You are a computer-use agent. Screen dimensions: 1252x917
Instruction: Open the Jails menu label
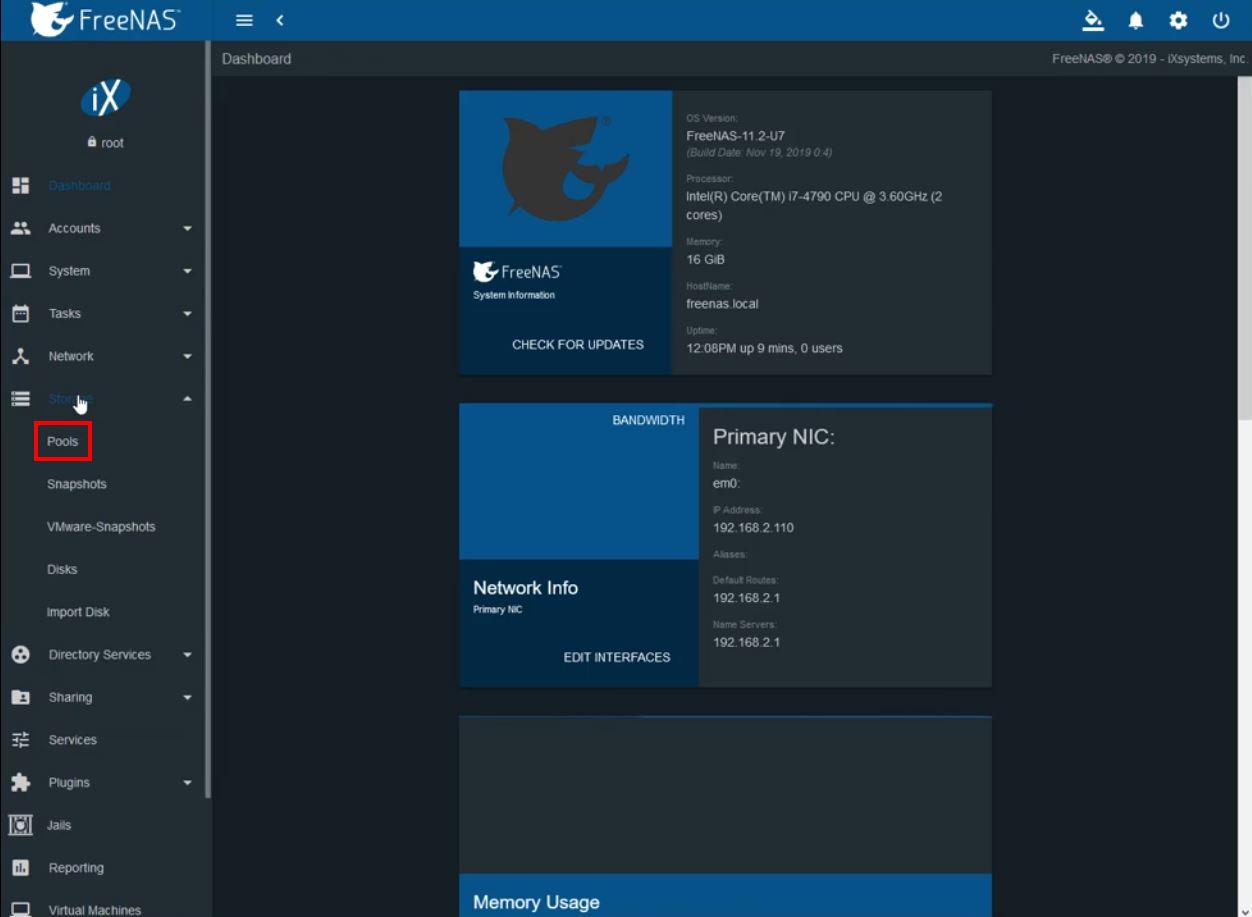click(59, 825)
